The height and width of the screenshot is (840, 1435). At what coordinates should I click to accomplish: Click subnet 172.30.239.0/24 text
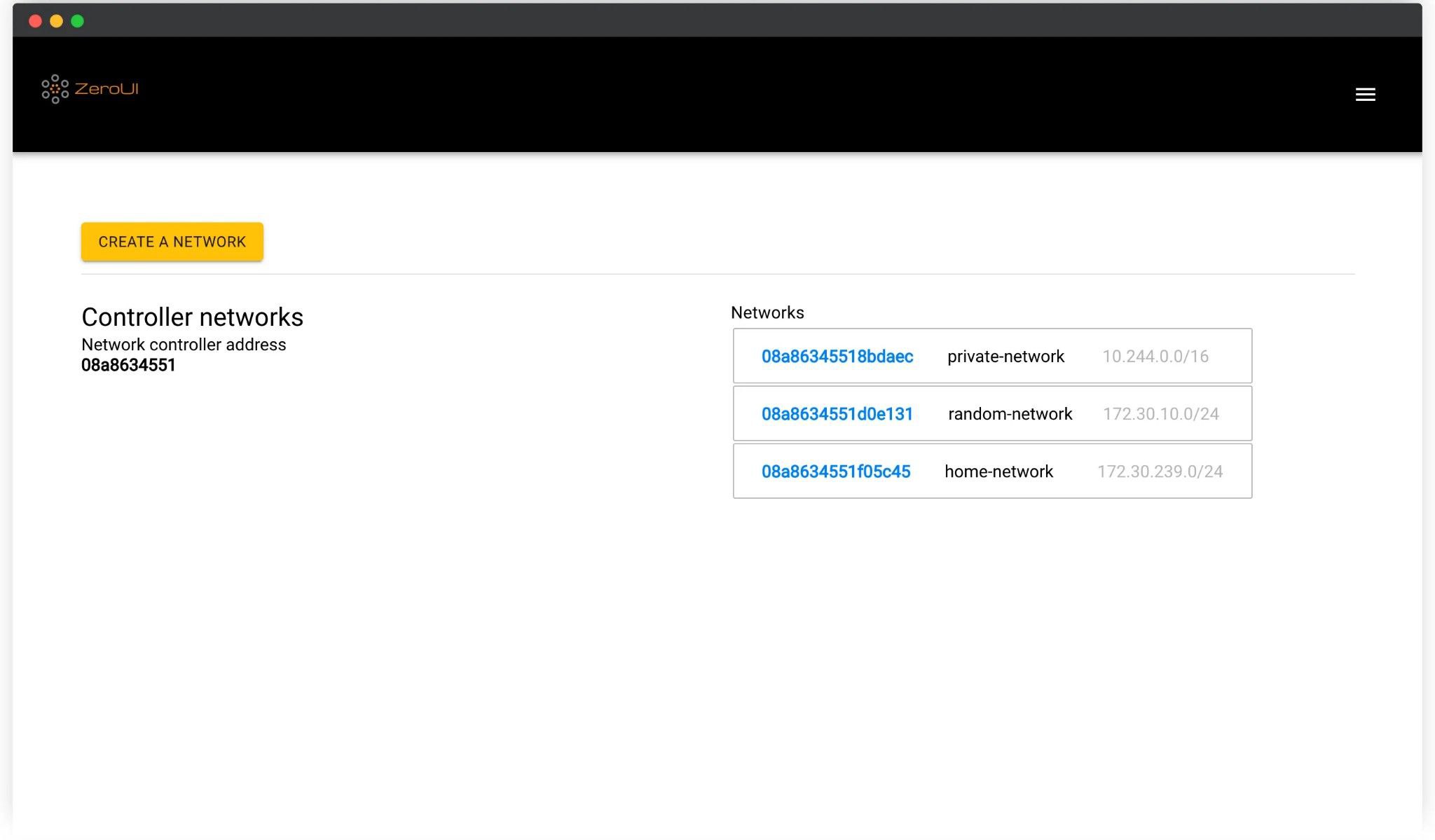[x=1160, y=471]
